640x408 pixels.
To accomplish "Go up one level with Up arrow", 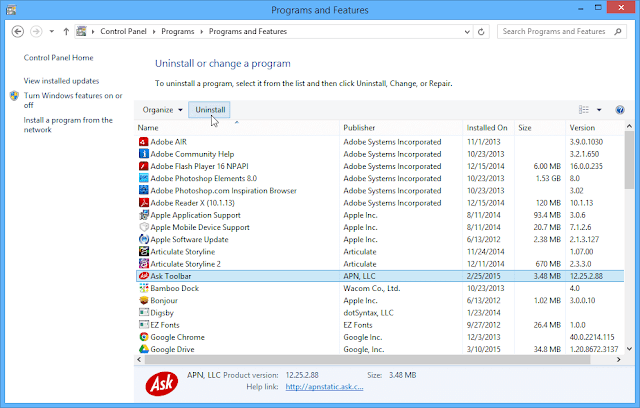I will tap(66, 31).
